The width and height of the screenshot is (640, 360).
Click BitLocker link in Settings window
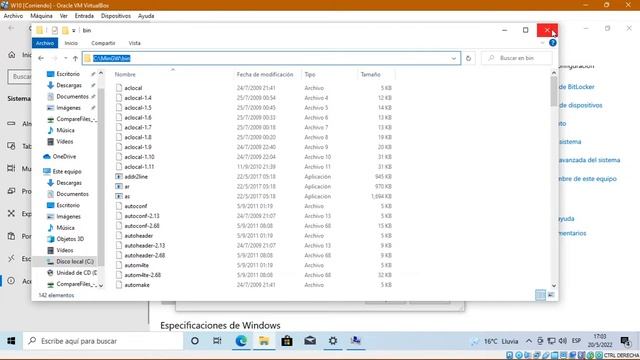coord(576,87)
